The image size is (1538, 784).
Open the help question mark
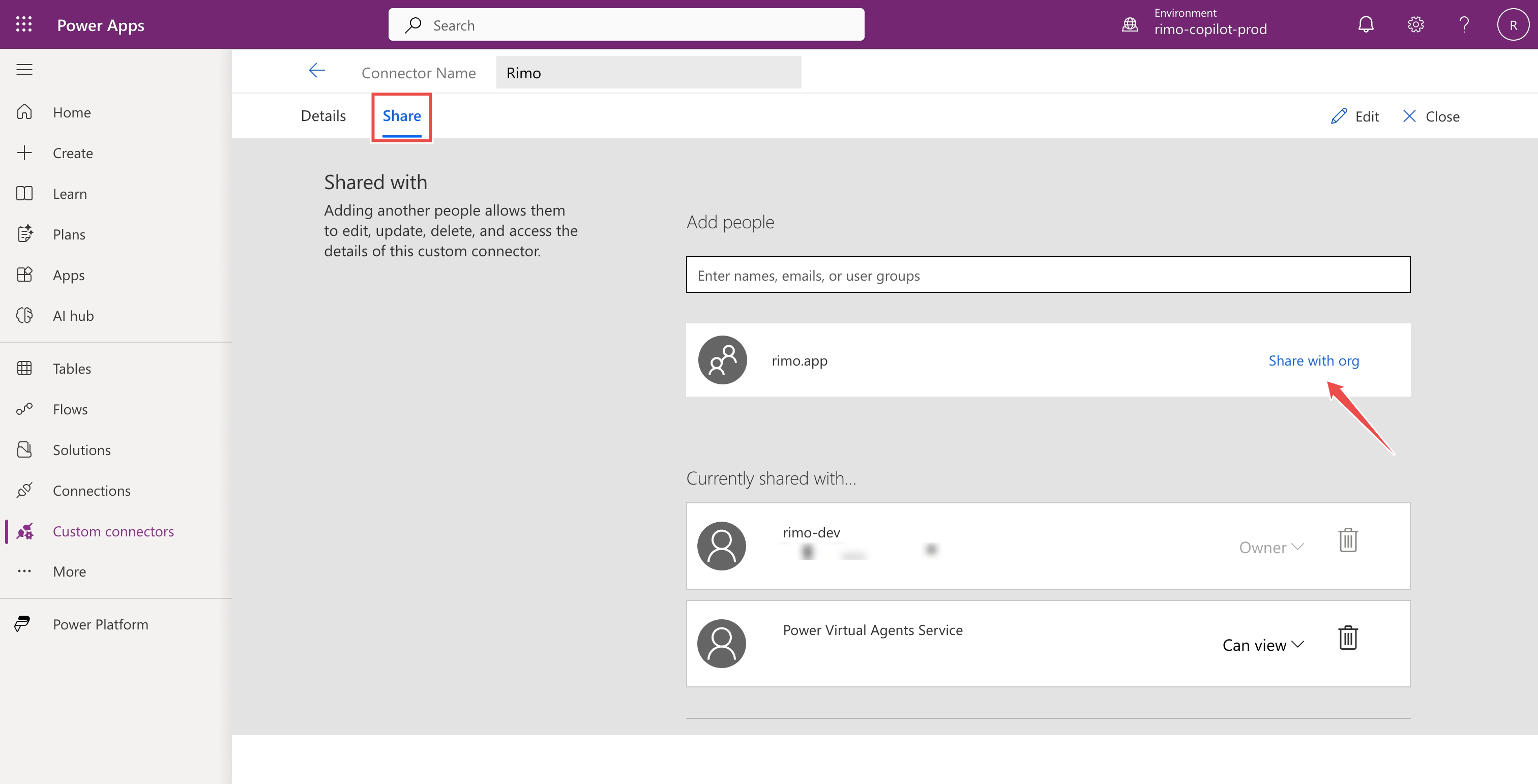1464,24
